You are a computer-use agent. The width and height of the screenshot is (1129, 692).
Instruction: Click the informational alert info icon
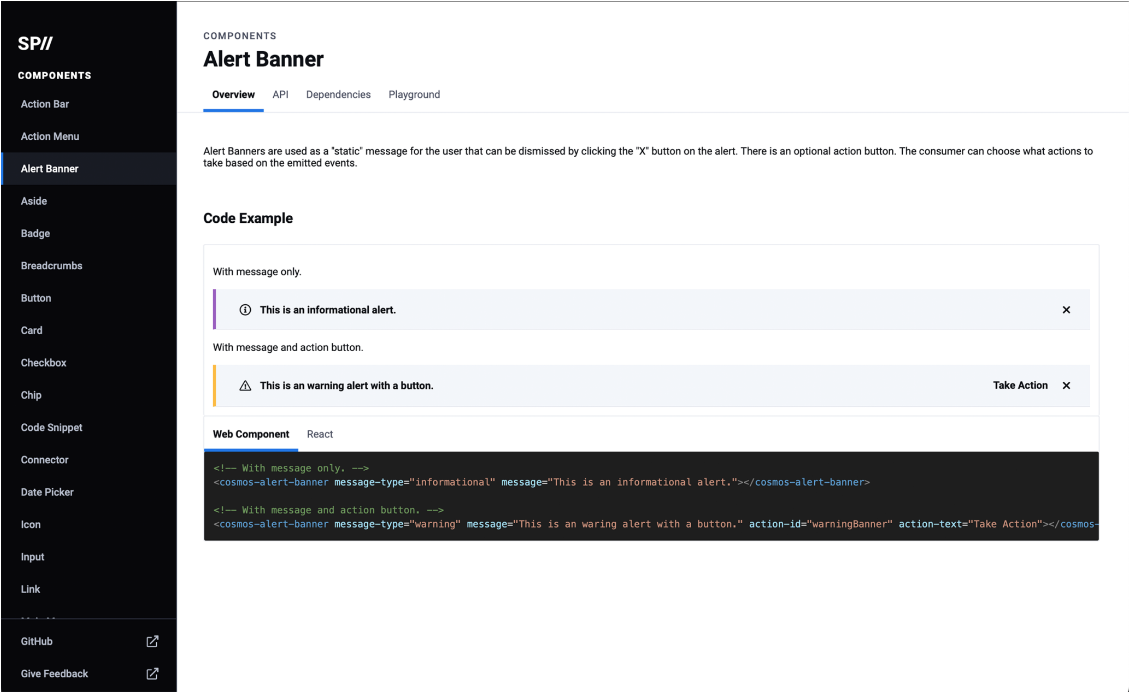(245, 310)
